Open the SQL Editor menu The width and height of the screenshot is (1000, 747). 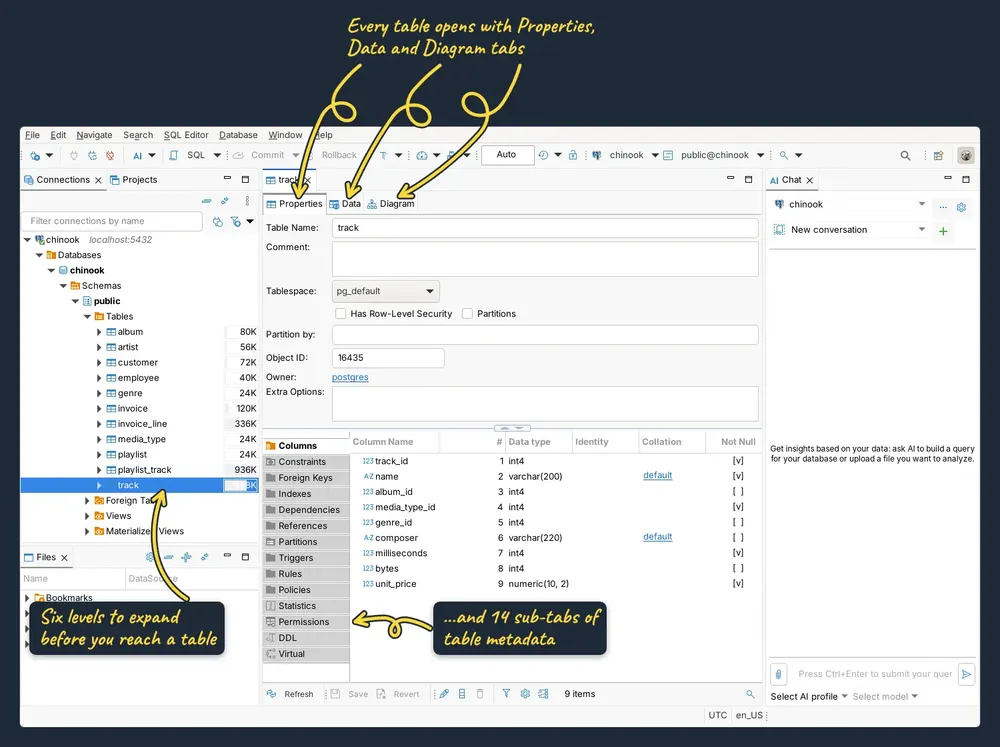(x=186, y=135)
